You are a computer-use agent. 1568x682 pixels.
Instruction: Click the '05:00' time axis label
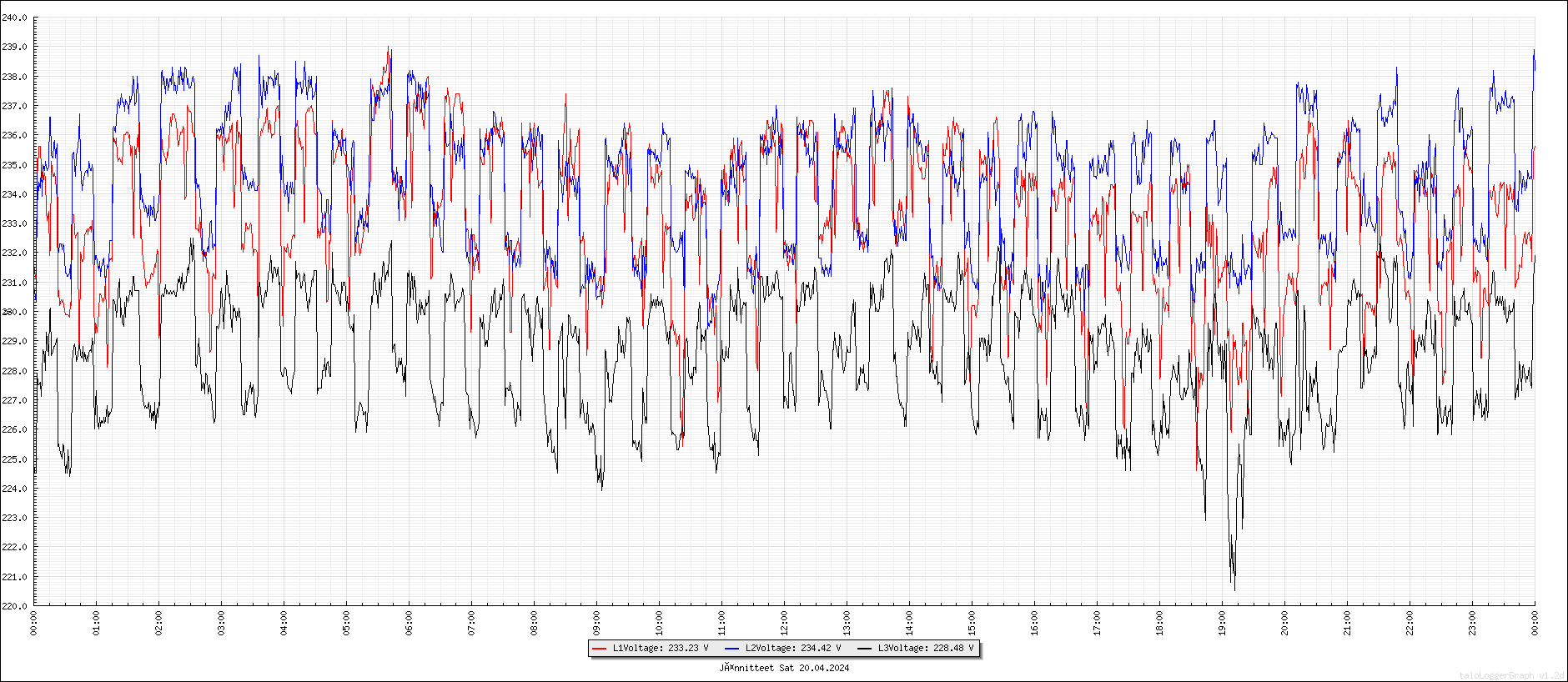point(346,623)
